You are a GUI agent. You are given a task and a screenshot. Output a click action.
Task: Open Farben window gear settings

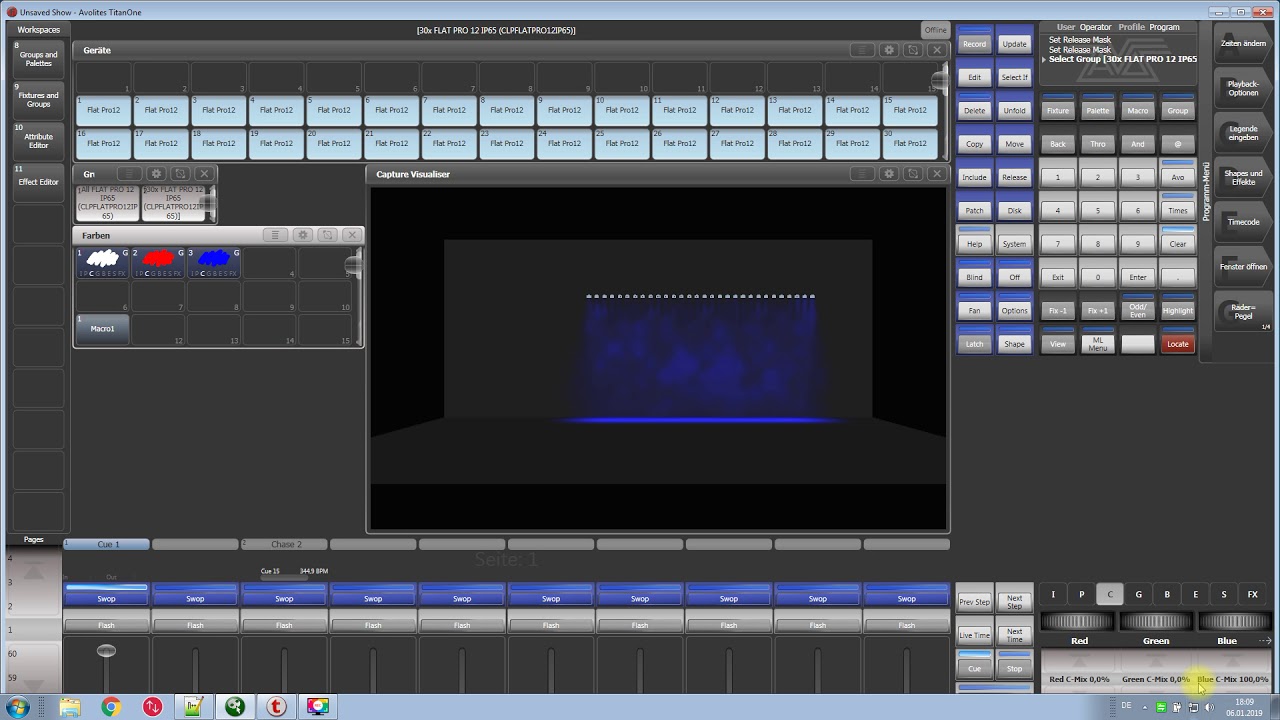(x=303, y=235)
